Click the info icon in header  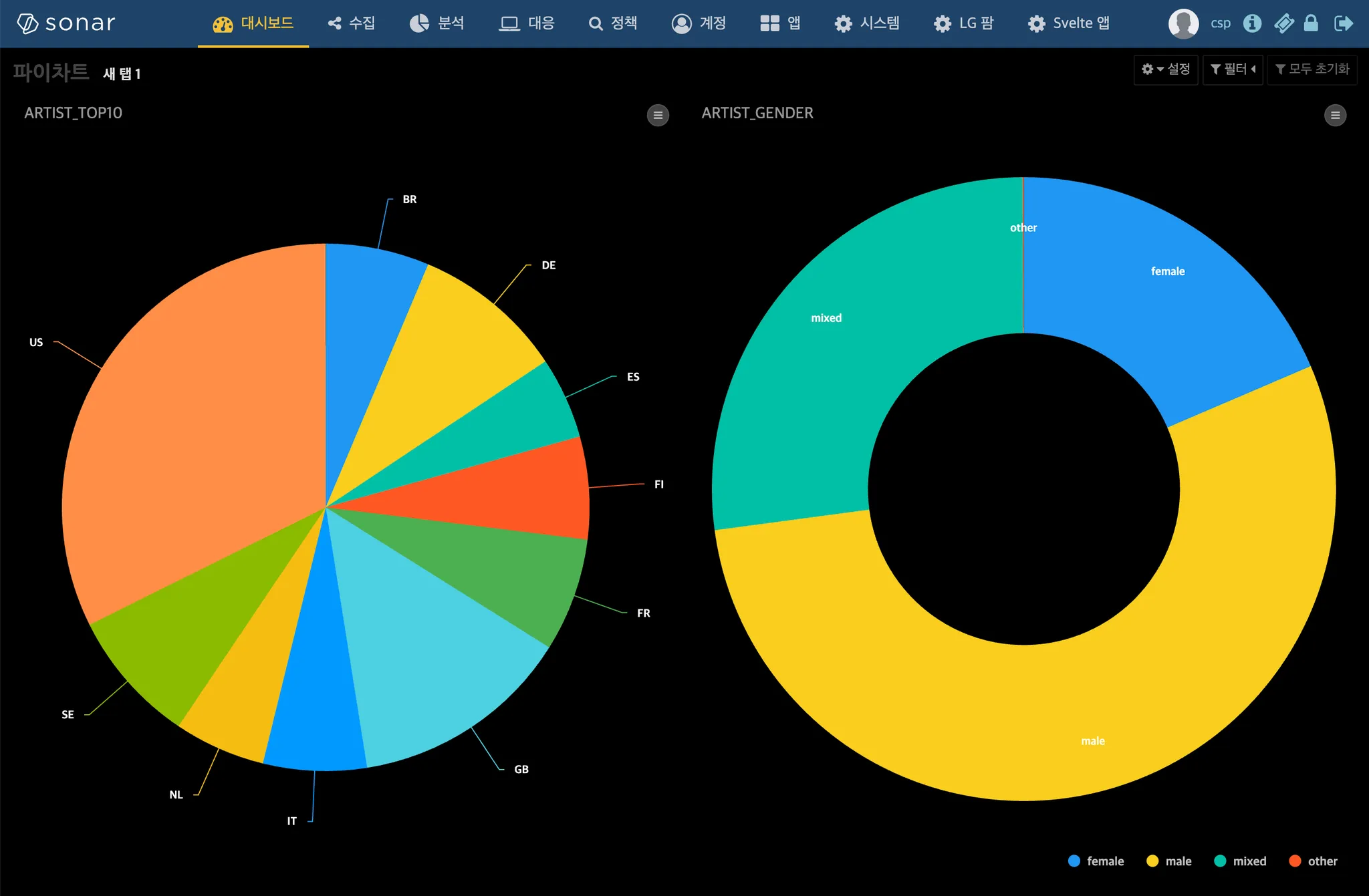click(x=1252, y=23)
